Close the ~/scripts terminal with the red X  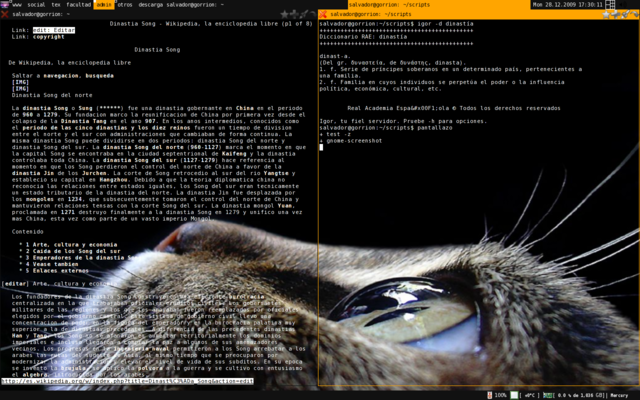click(322, 14)
